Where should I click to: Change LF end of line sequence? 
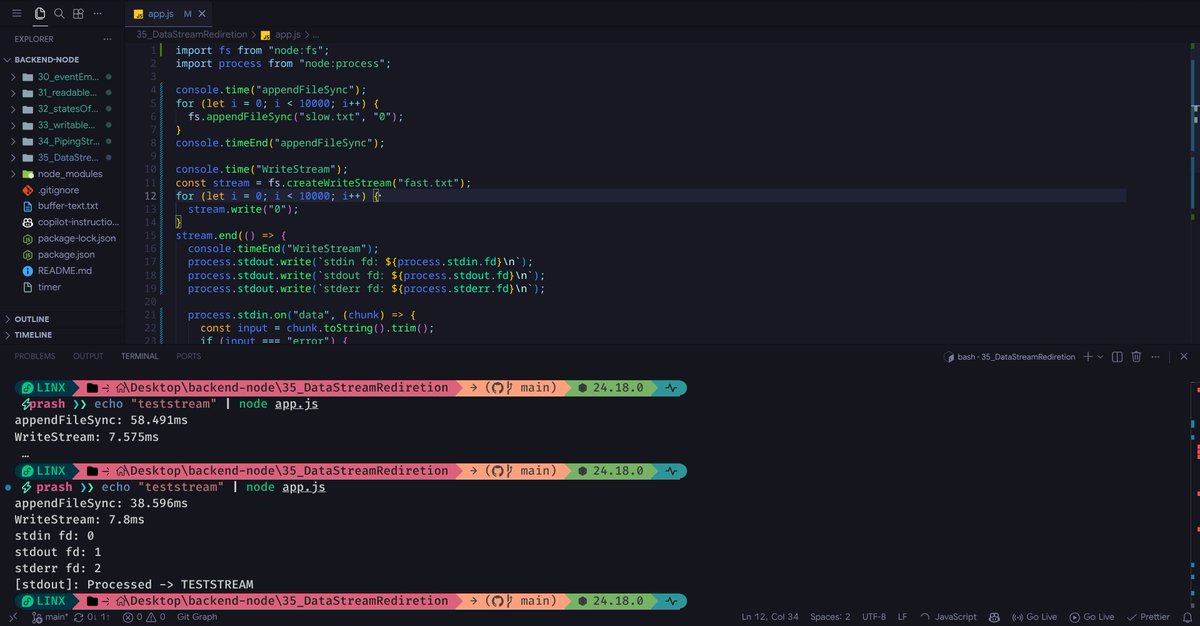tap(903, 617)
